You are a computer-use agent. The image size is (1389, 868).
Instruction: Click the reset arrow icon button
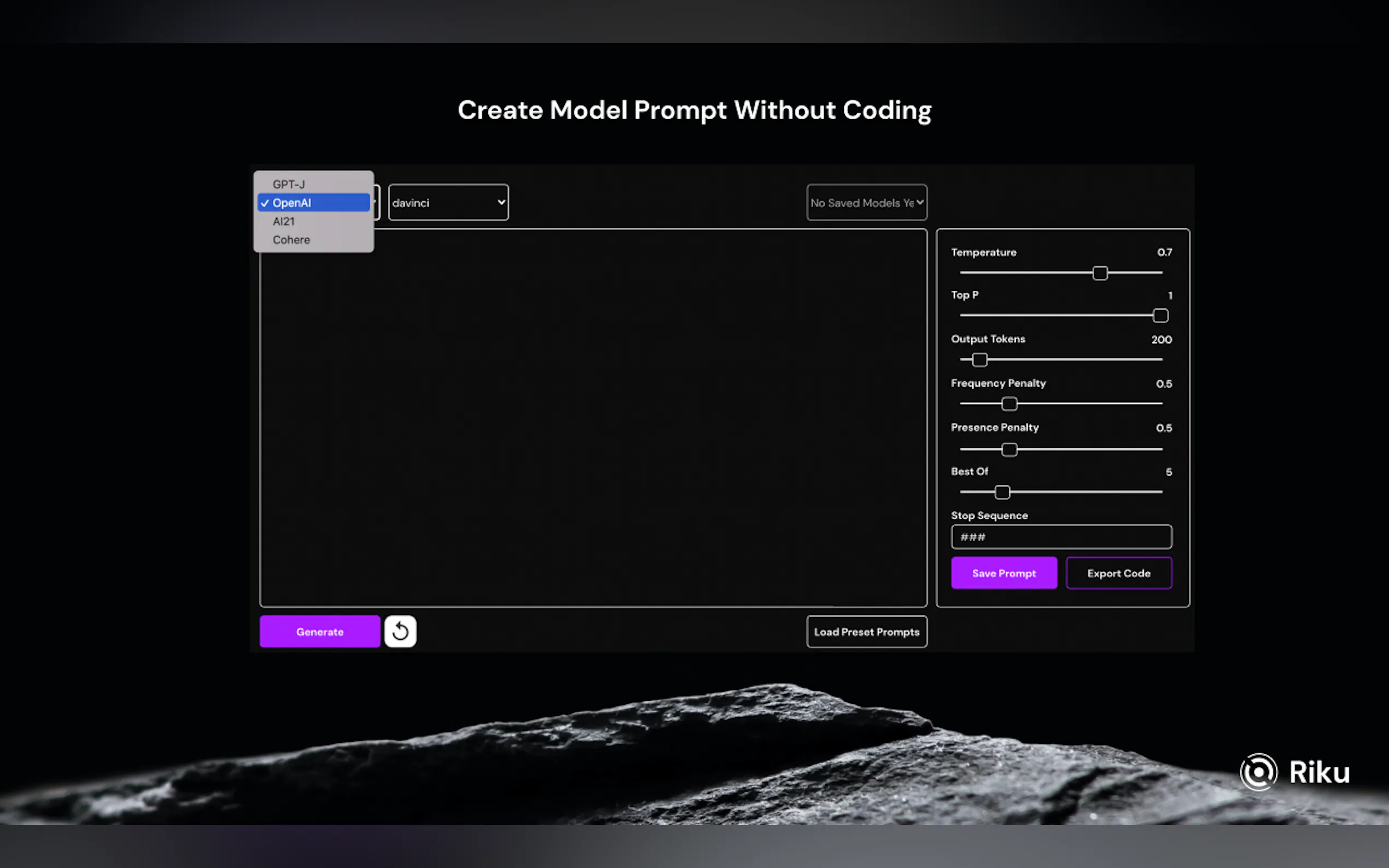pyautogui.click(x=400, y=631)
